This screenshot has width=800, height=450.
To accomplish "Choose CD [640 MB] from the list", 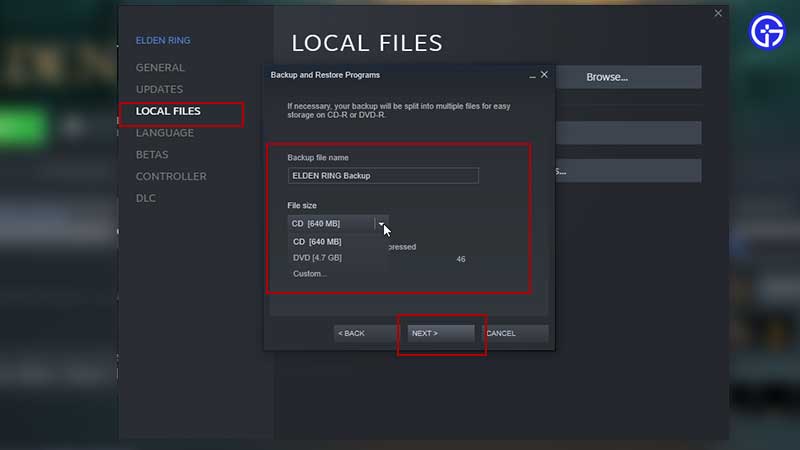I will point(317,242).
